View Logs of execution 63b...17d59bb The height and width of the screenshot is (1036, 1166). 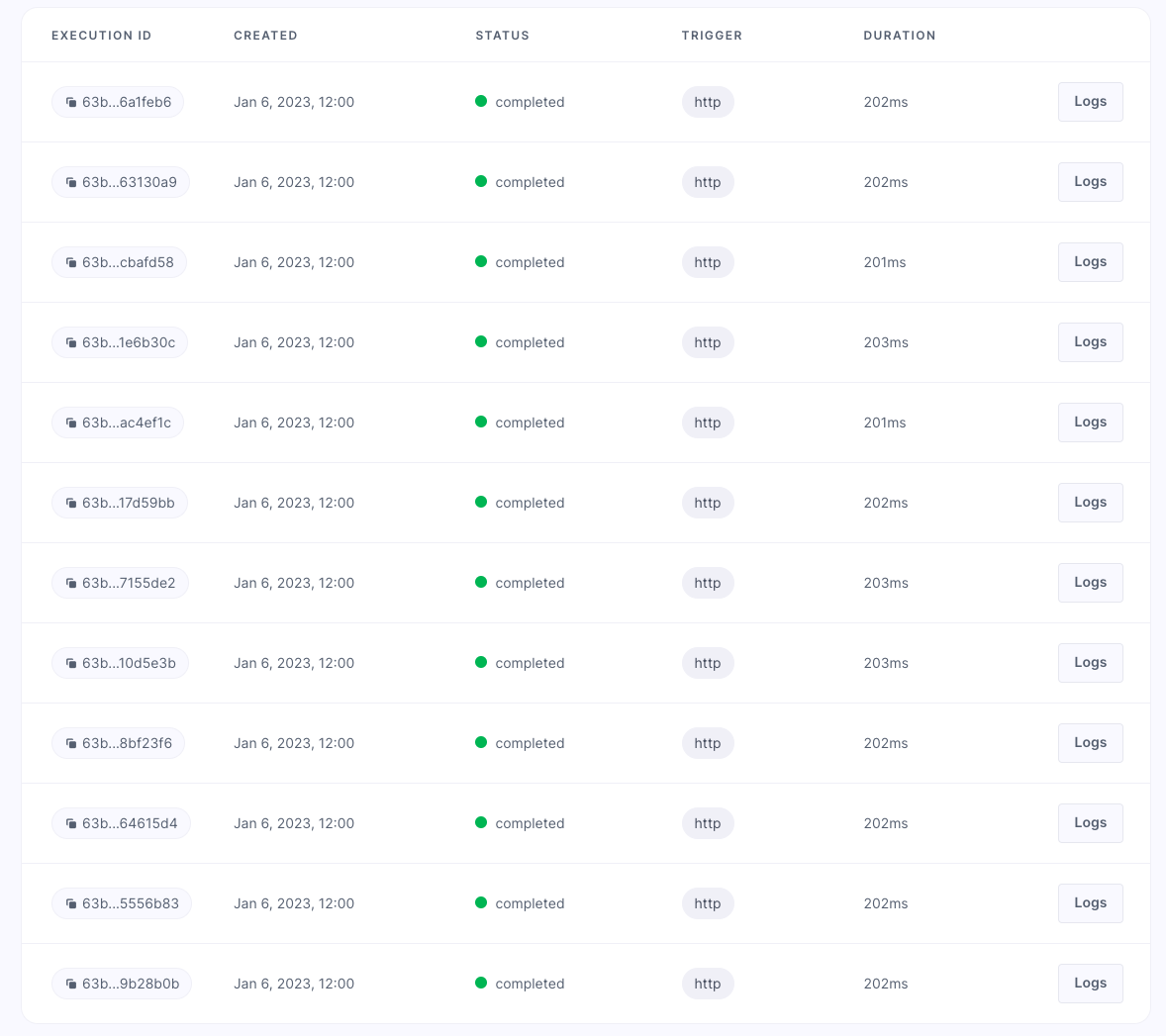tap(1090, 503)
